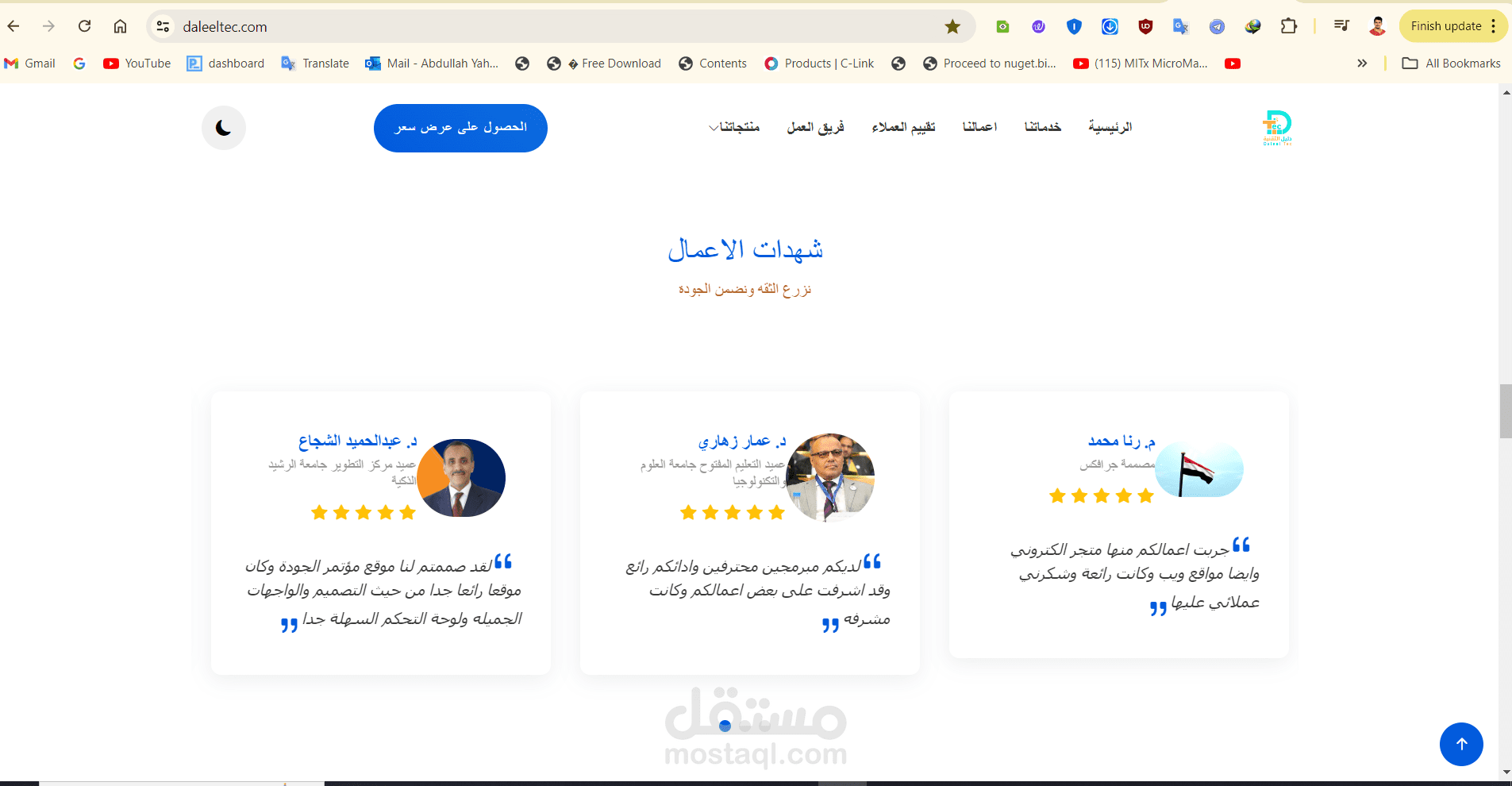Click the scroll-to-top arrow button
Viewport: 1512px width, 786px height.
click(1461, 744)
